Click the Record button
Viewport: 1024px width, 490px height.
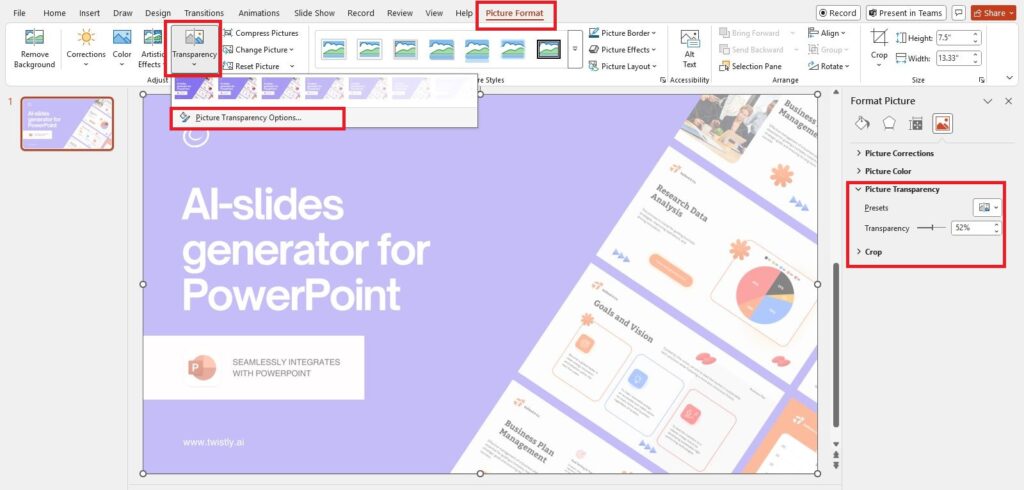click(x=837, y=13)
